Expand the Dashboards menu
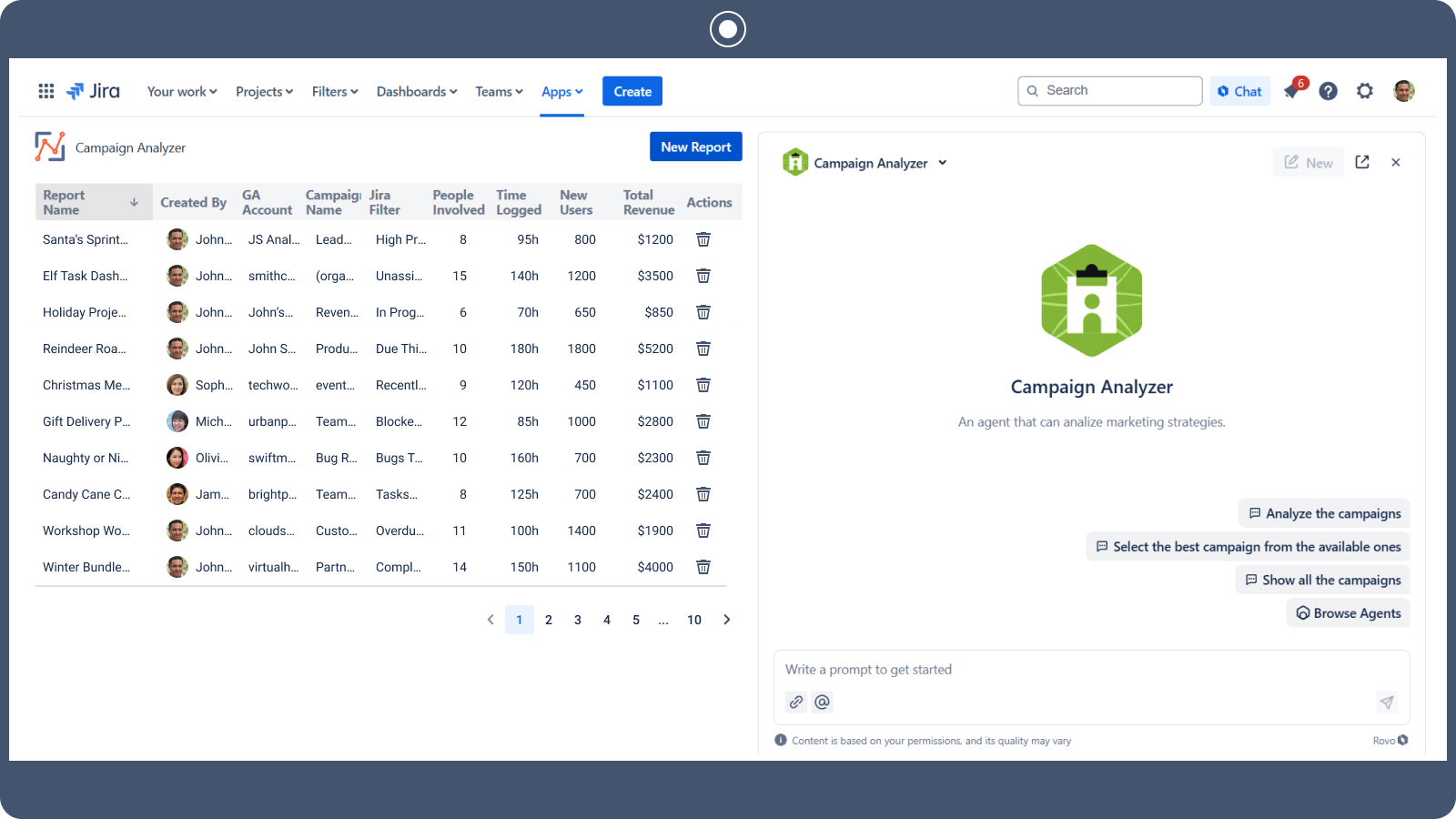Image resolution: width=1456 pixels, height=819 pixels. point(417,91)
